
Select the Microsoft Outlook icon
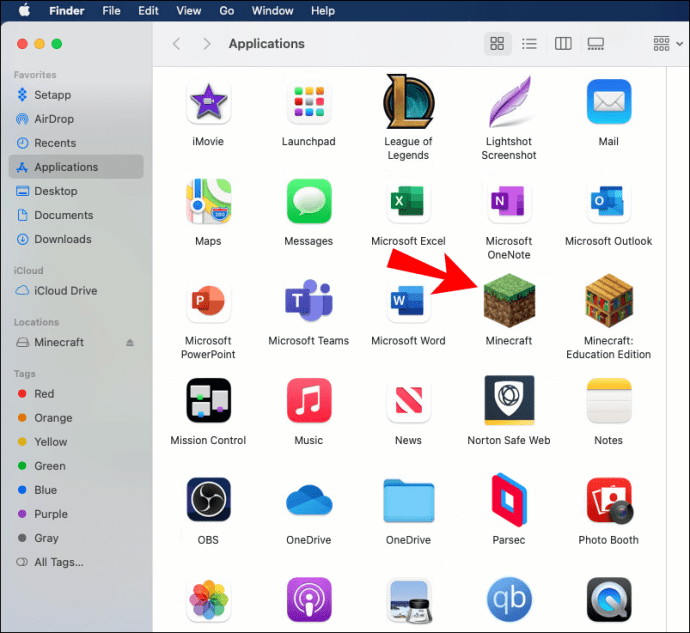(x=609, y=201)
